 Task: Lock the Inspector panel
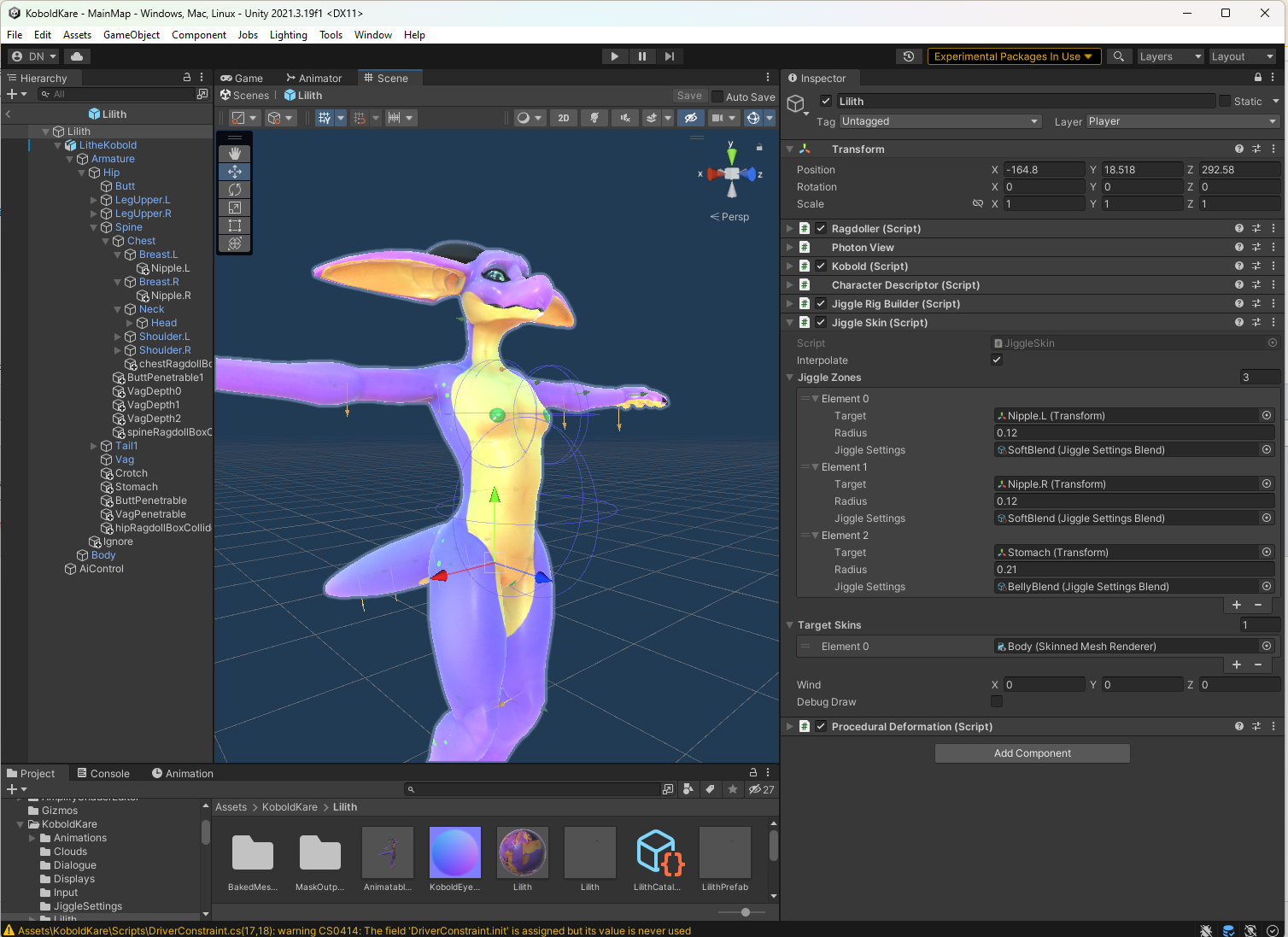(x=1257, y=78)
